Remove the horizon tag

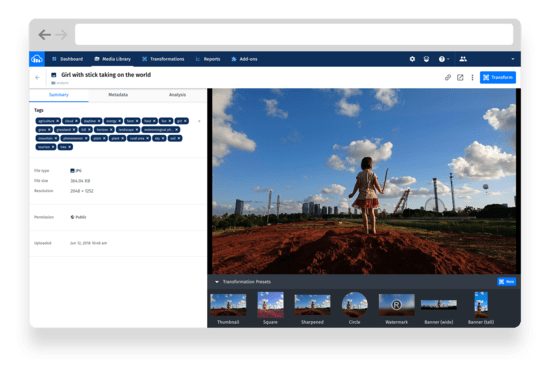111,130
